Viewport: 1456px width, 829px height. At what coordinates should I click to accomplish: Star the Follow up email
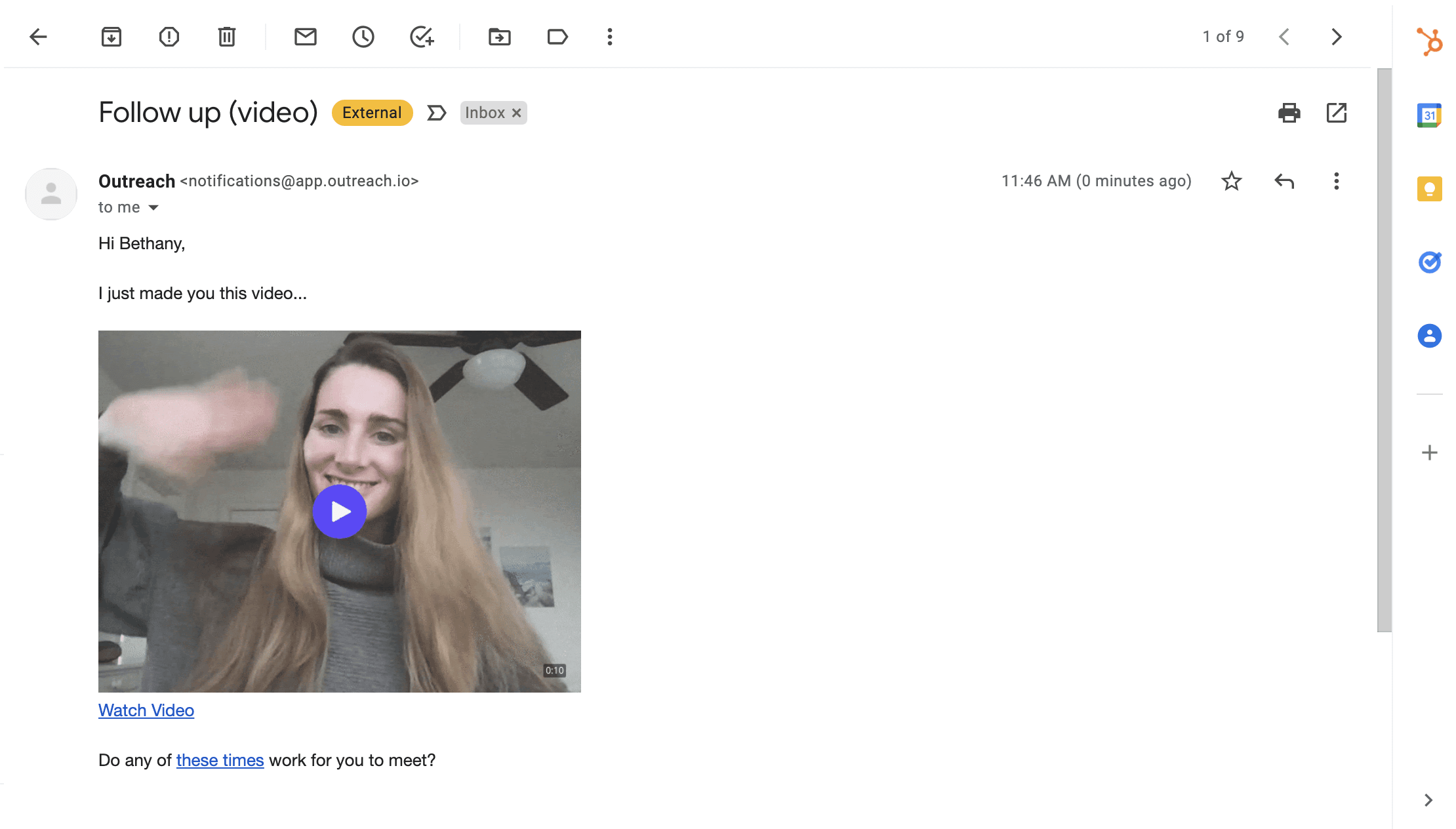point(1231,181)
